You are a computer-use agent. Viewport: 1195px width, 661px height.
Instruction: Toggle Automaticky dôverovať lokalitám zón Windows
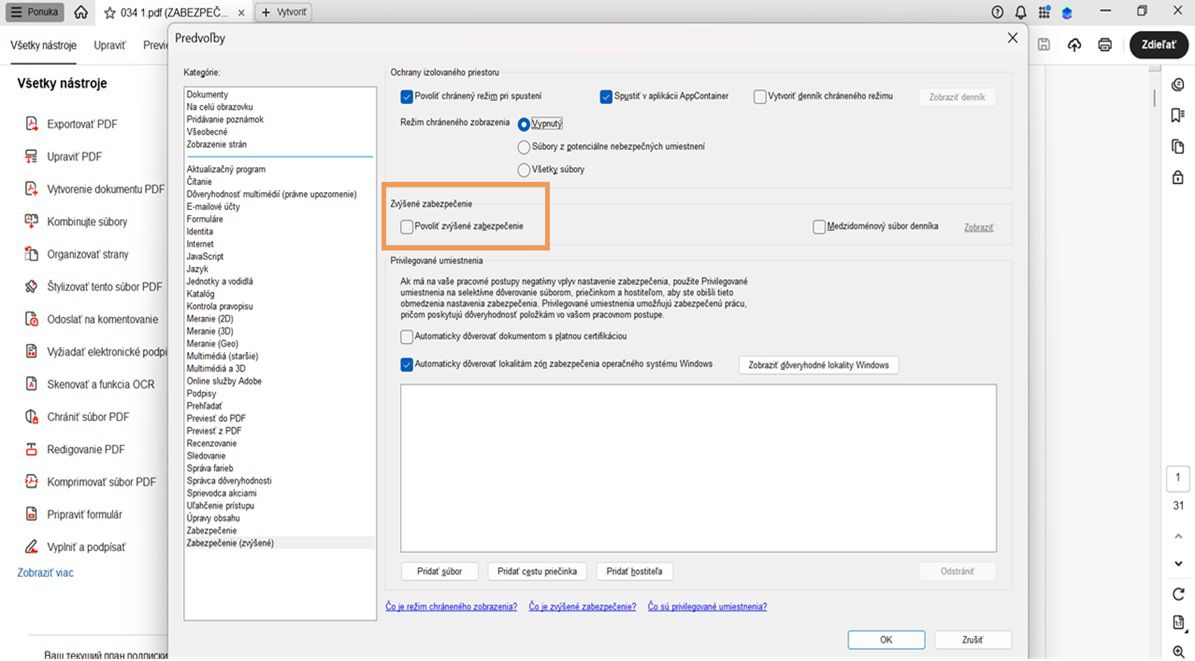(x=407, y=364)
